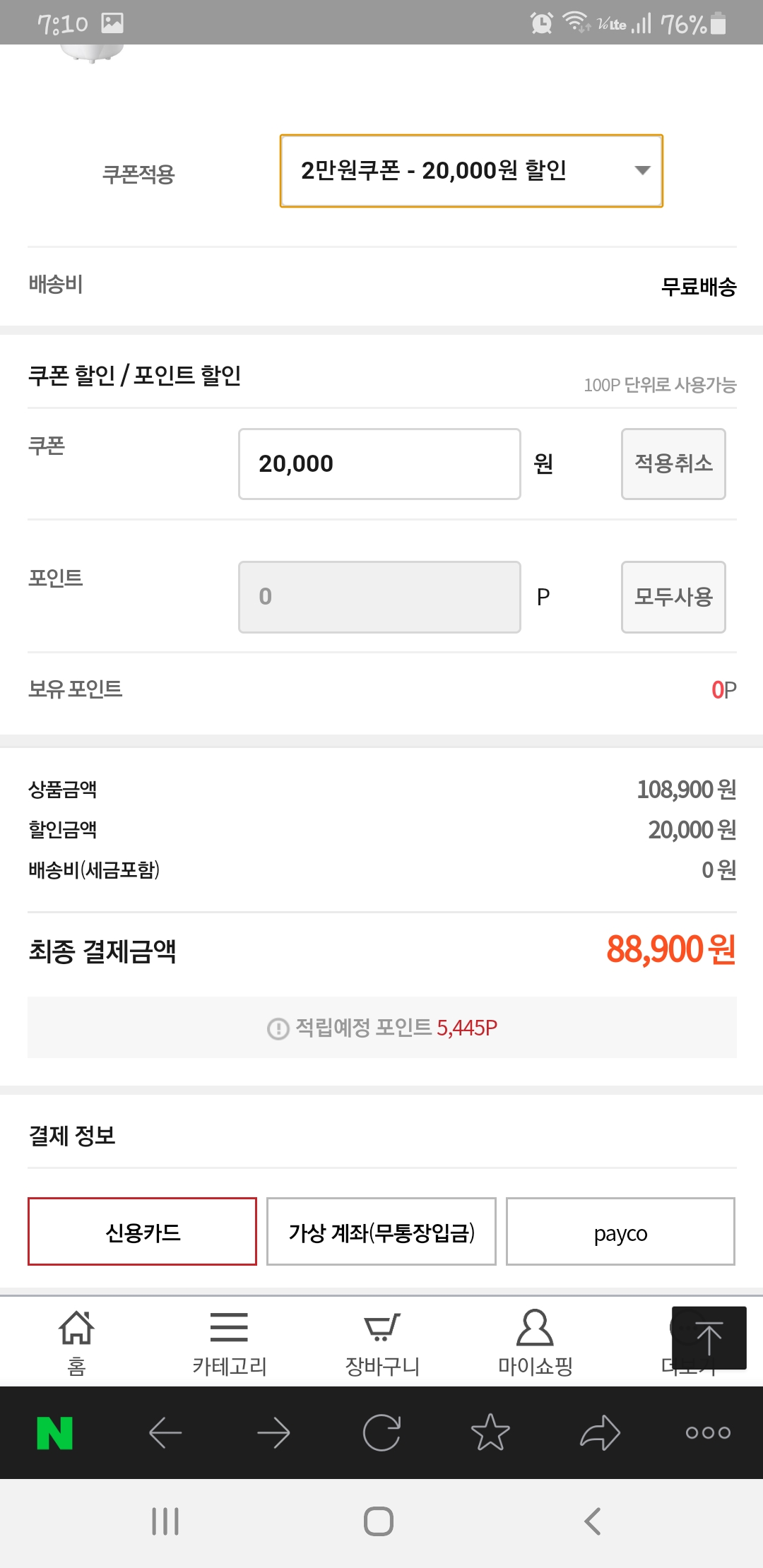Viewport: 763px width, 1568px height.
Task: Share page with share arrow icon
Action: pos(600,1433)
